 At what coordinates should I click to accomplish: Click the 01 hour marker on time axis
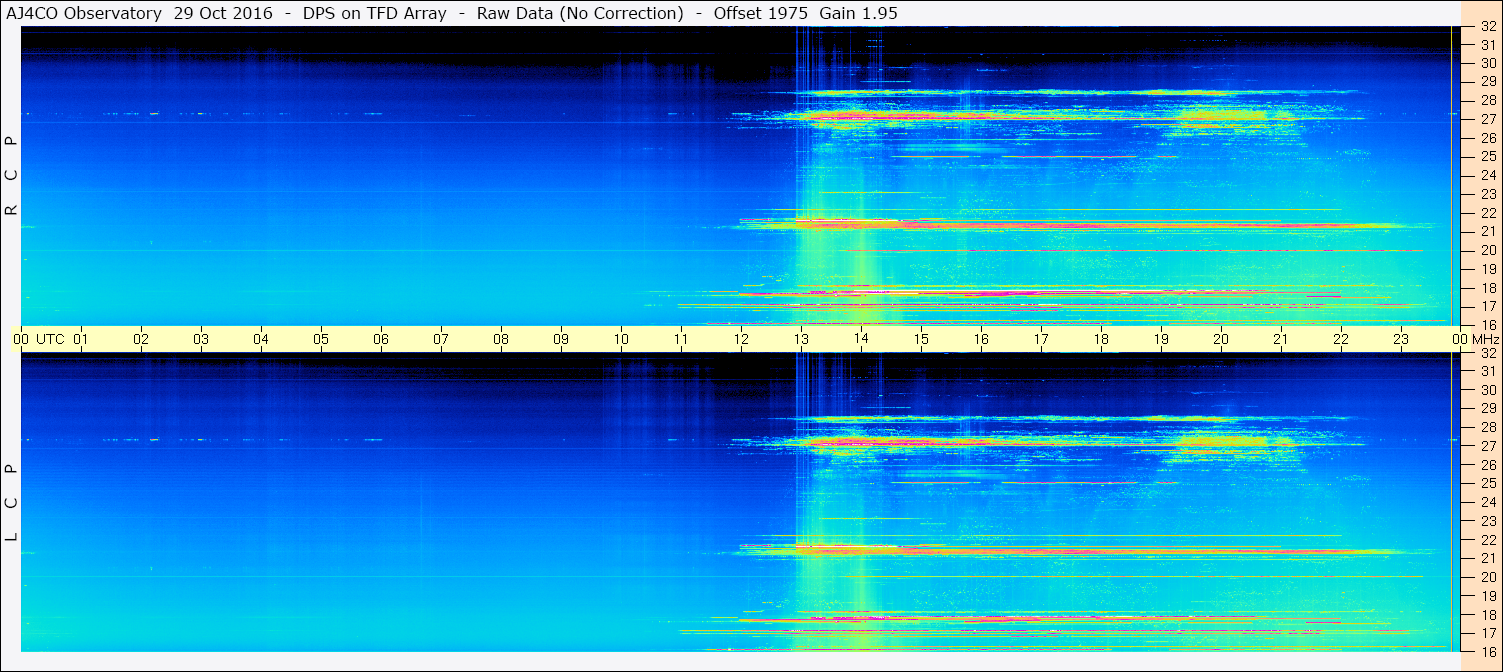coord(81,339)
